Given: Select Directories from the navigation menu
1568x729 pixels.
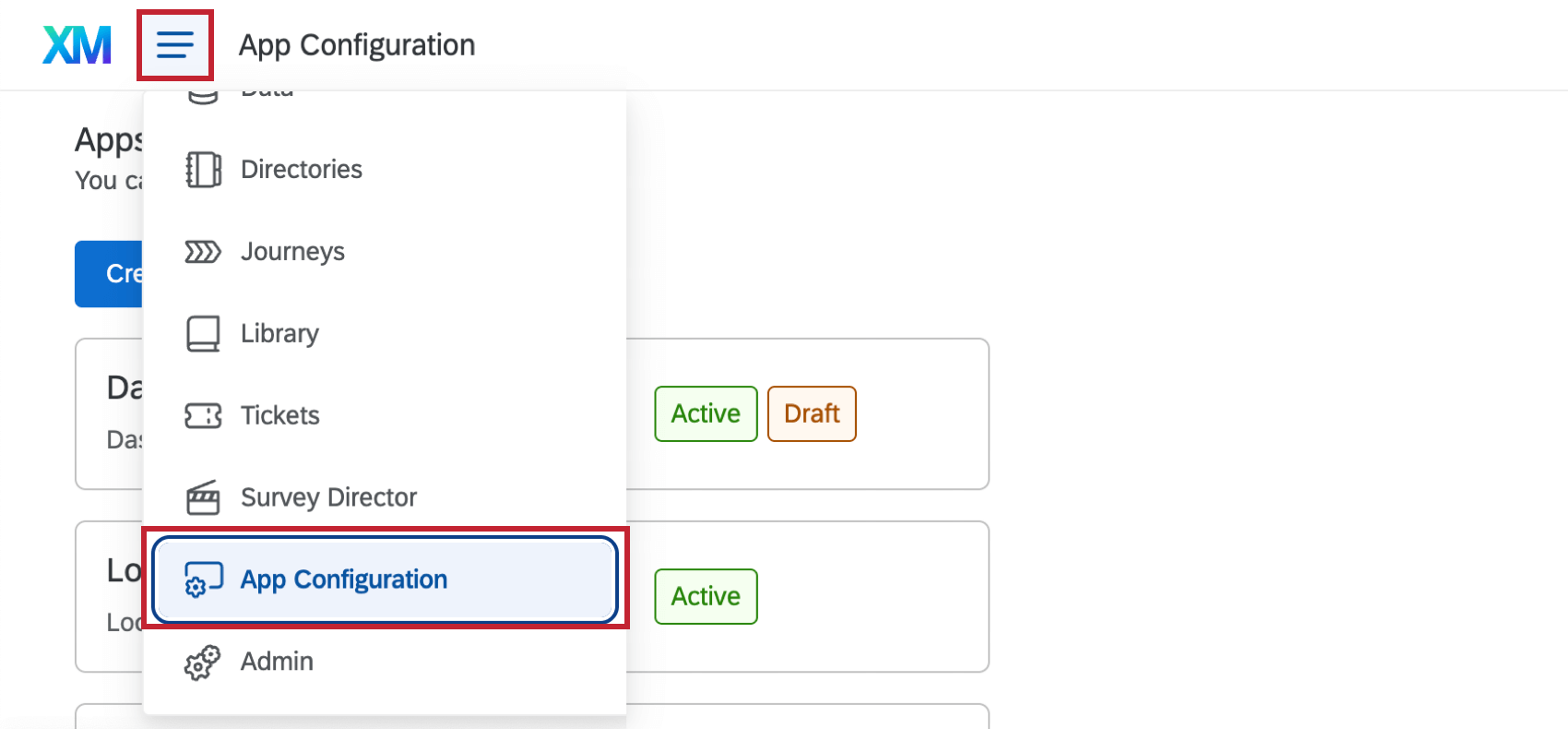Looking at the screenshot, I should click(301, 169).
